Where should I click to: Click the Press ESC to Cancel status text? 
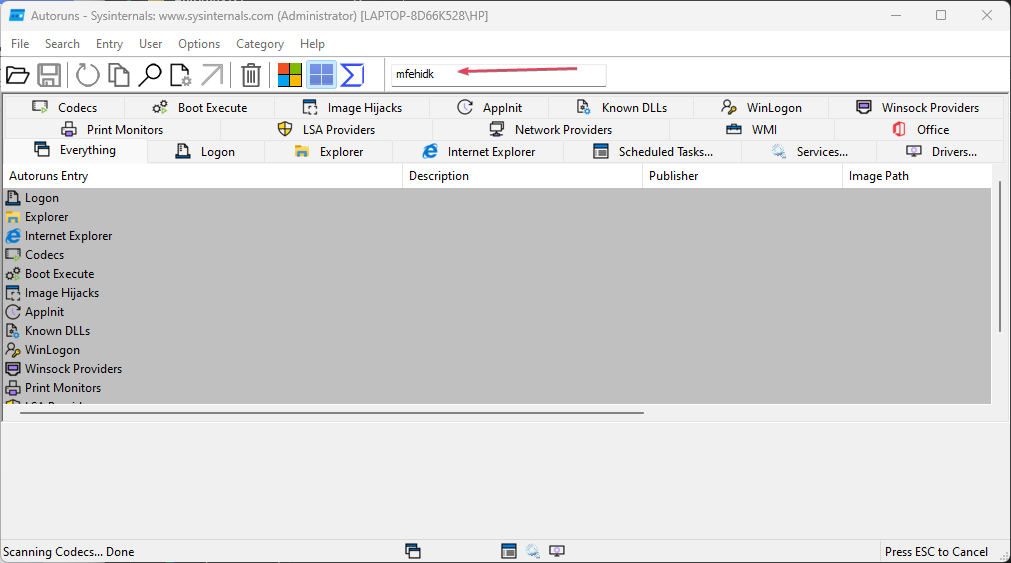pyautogui.click(x=936, y=552)
